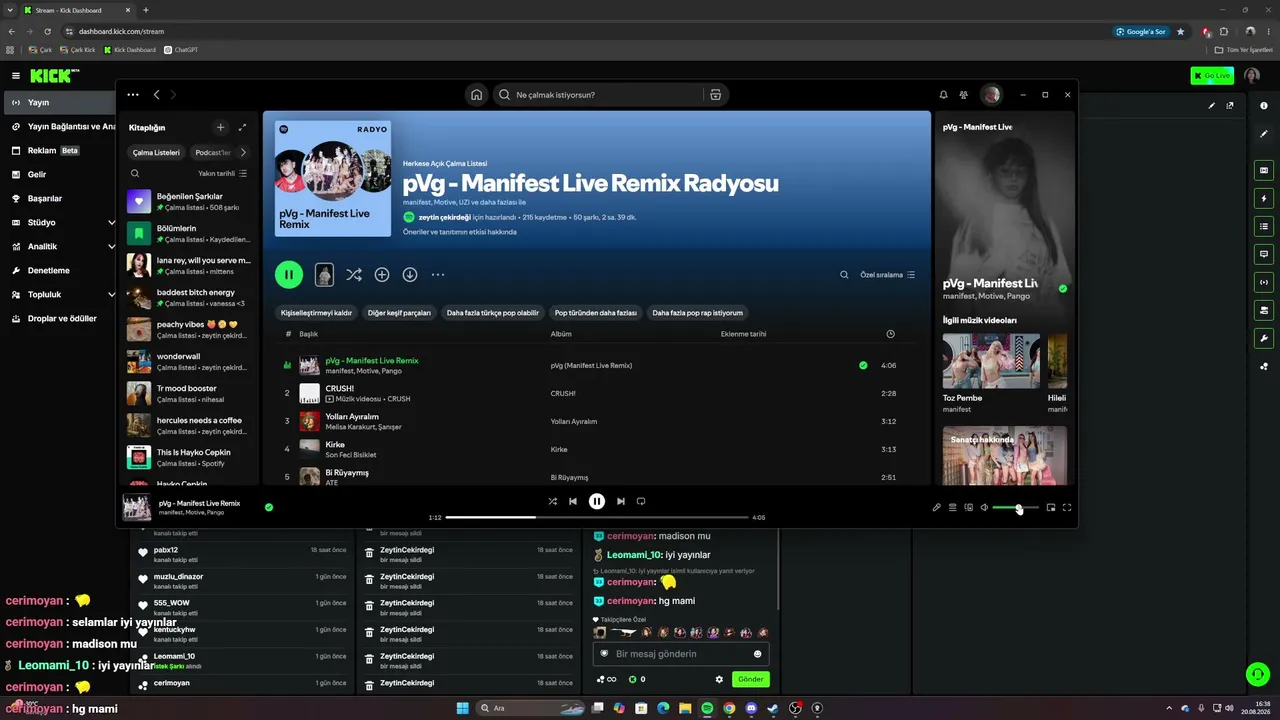Viewport: 1280px width, 720px height.
Task: Click the Go Live button
Action: point(1212,76)
